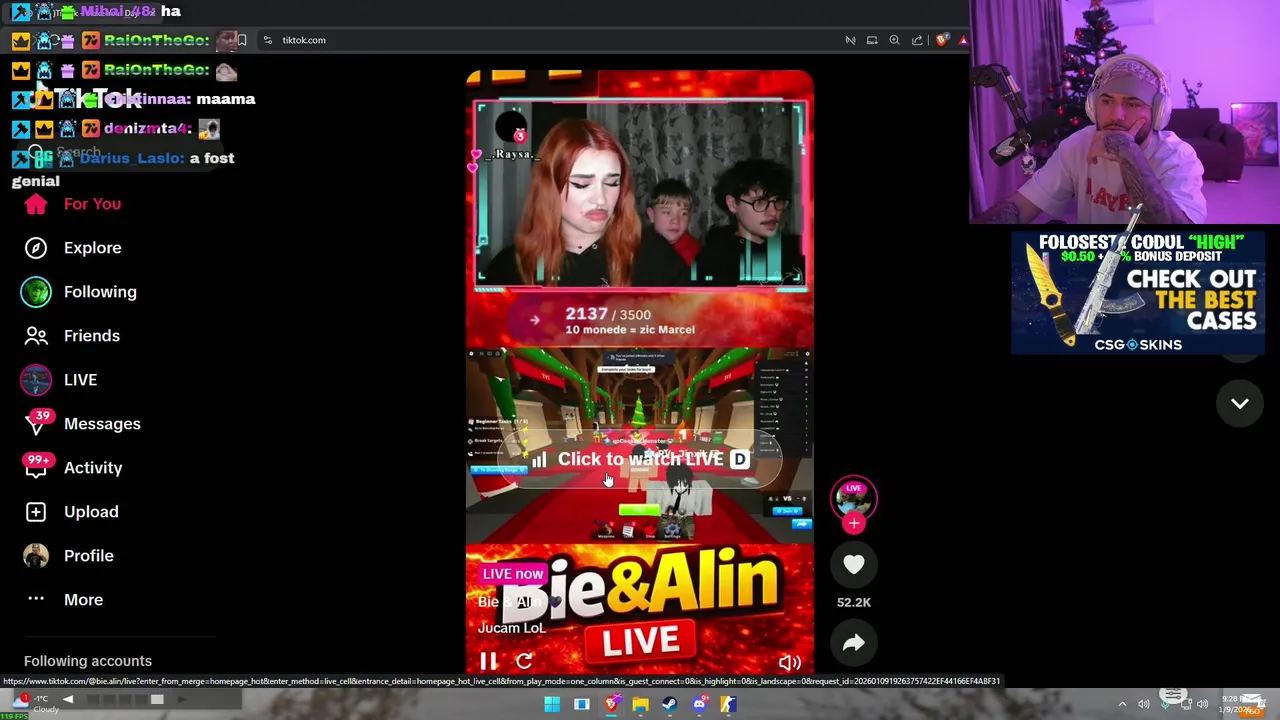The height and width of the screenshot is (720, 1280).
Task: Click the browser share page icon
Action: (x=917, y=40)
